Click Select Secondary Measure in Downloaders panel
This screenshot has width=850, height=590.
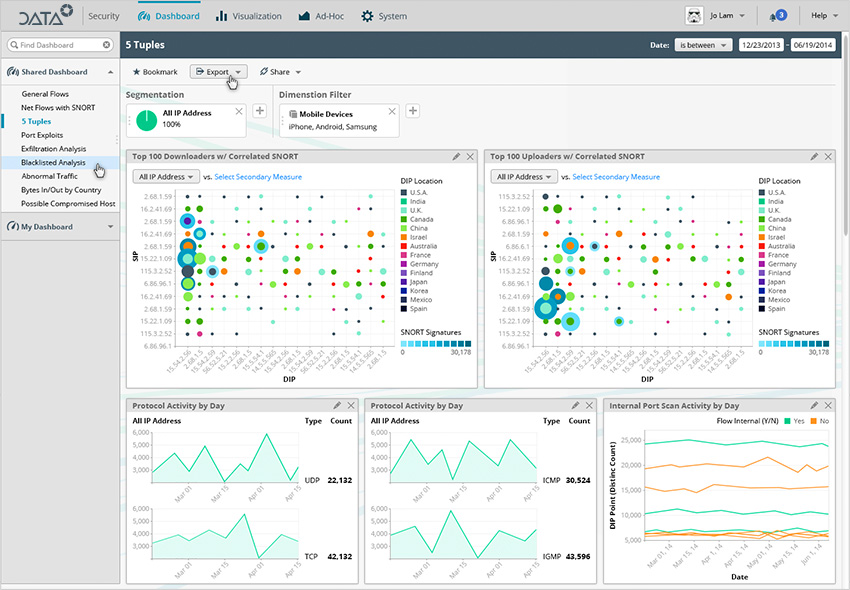(258, 177)
